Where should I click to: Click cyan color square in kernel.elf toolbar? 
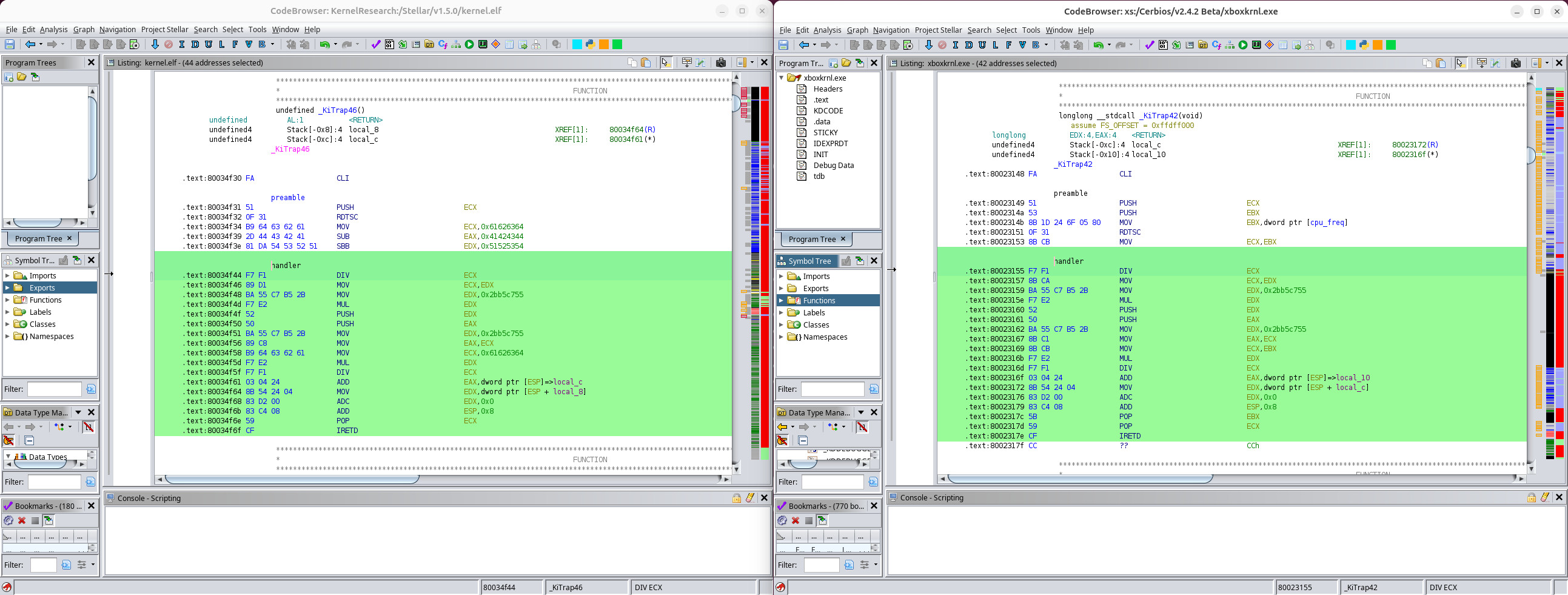577,44
